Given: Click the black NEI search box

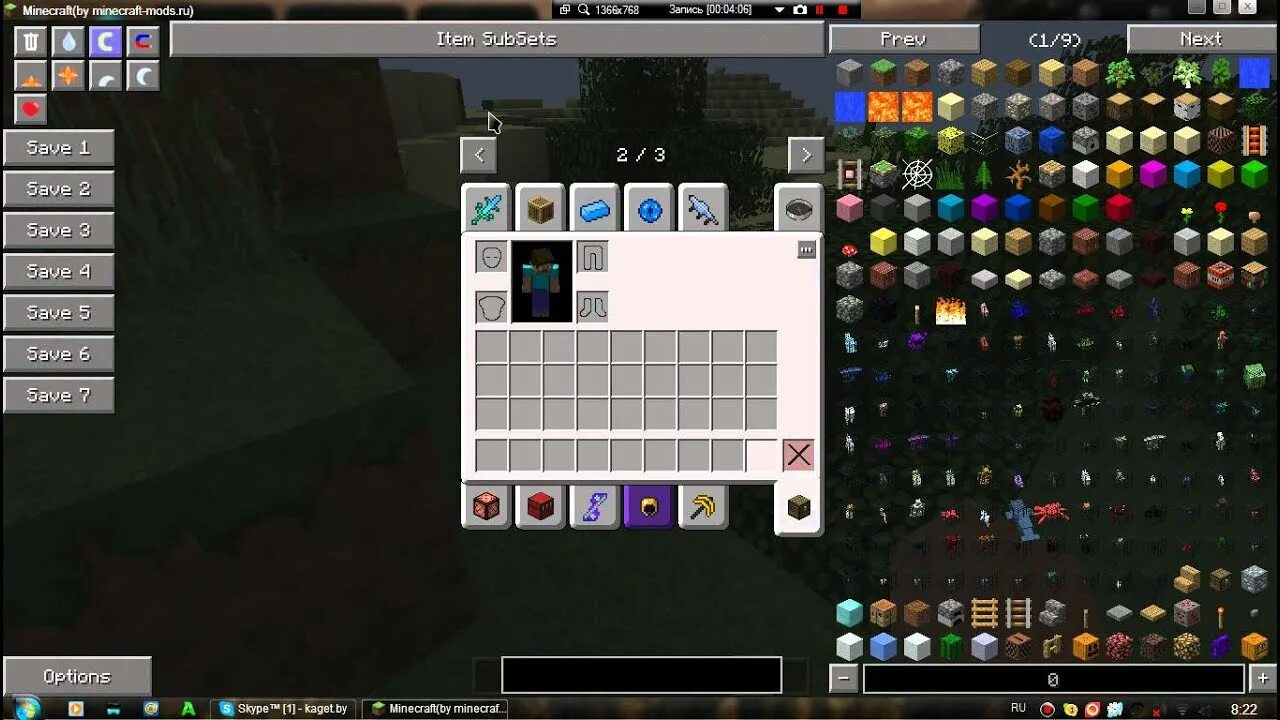Looking at the screenshot, I should 641,675.
